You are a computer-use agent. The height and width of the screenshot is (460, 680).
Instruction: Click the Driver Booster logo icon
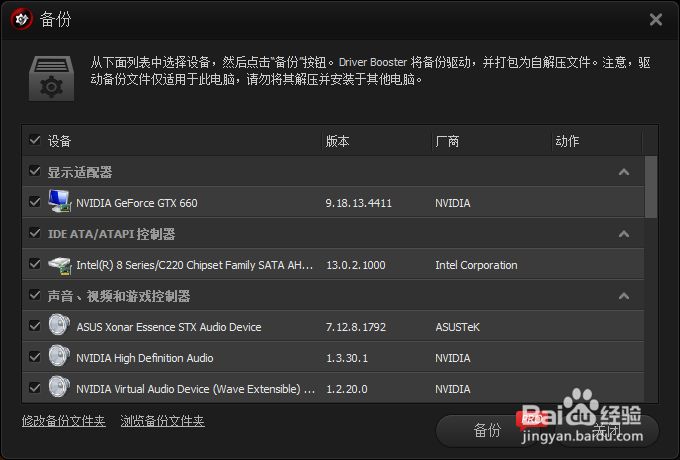[x=22, y=19]
